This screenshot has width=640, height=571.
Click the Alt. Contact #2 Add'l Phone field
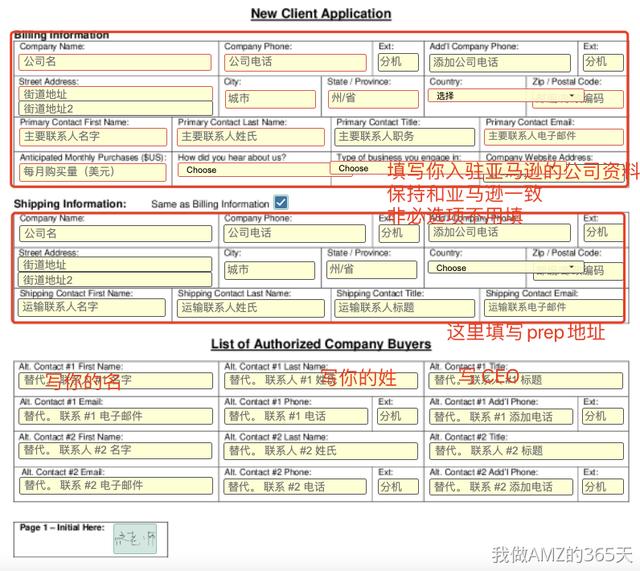[501, 487]
